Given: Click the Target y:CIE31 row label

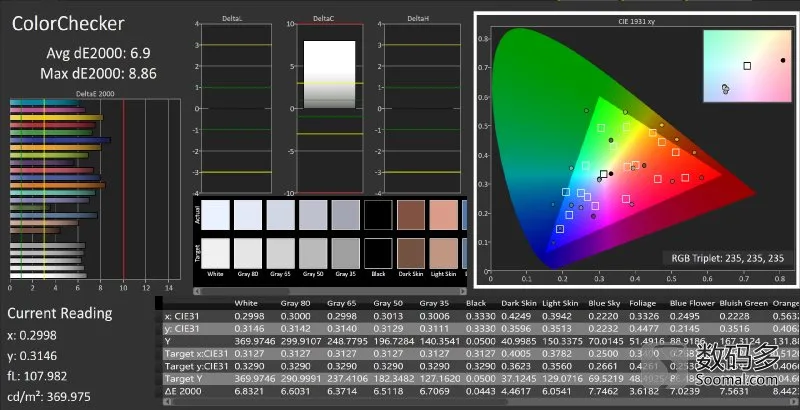Looking at the screenshot, I should [196, 366].
